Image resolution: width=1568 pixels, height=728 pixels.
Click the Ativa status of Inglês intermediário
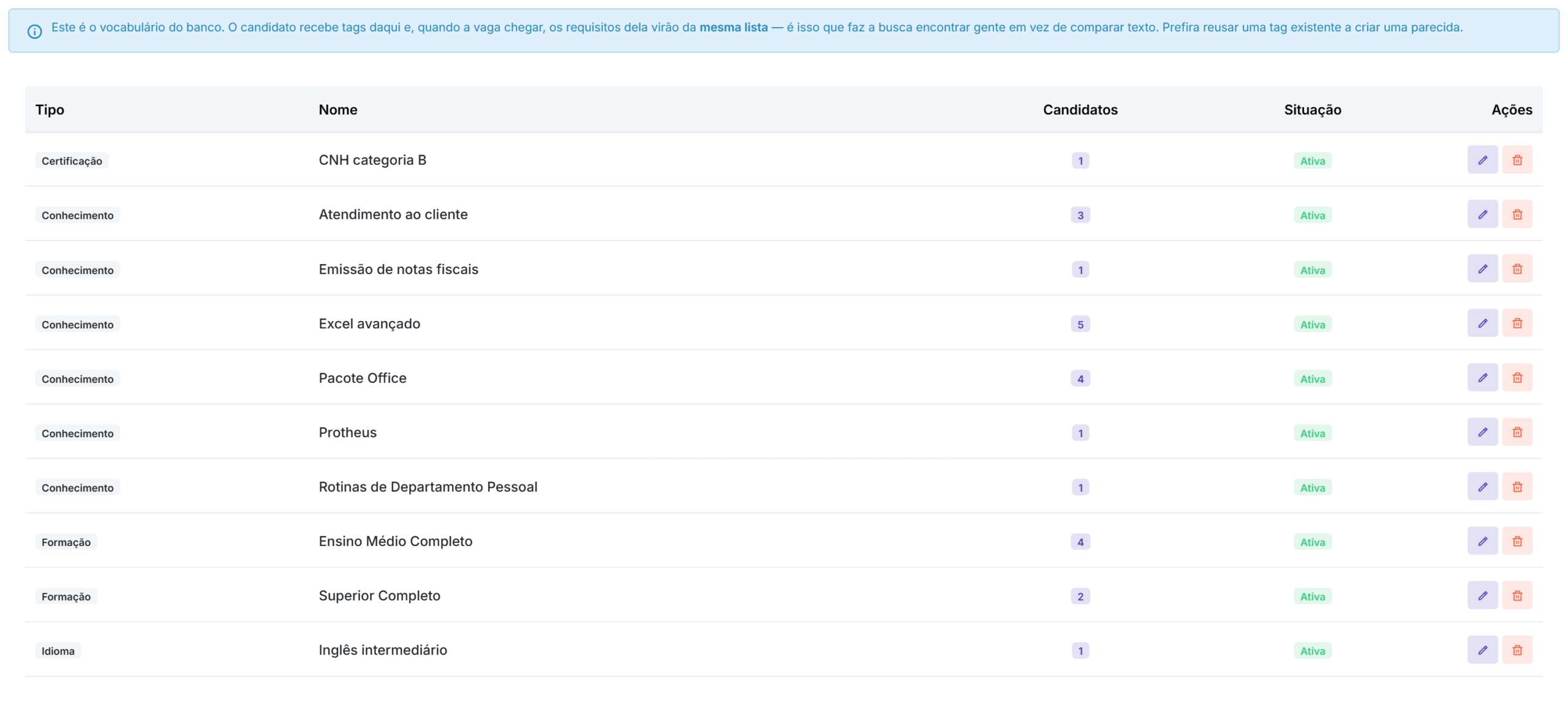click(x=1312, y=651)
